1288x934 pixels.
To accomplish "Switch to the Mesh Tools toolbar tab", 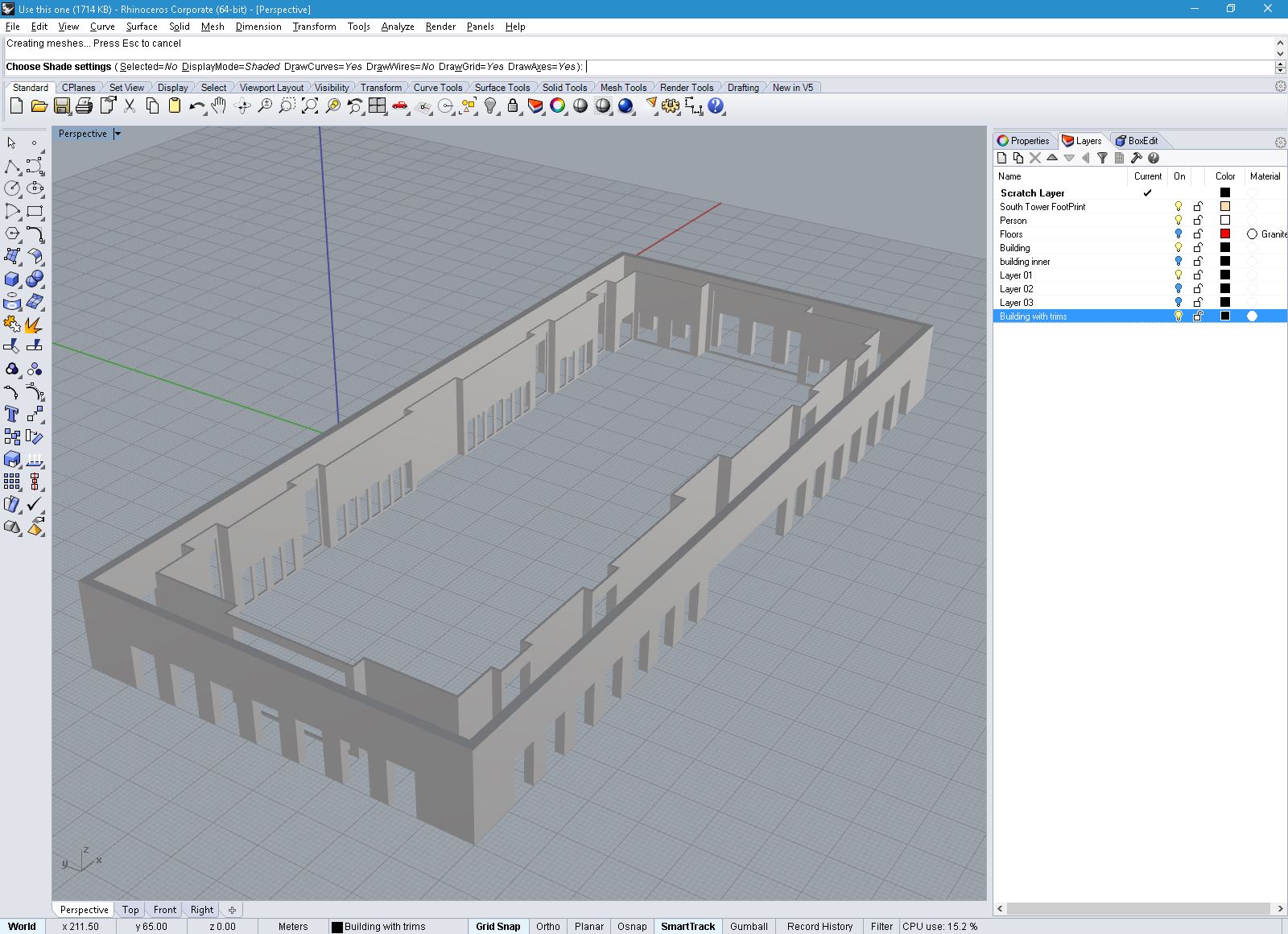I will 623,87.
